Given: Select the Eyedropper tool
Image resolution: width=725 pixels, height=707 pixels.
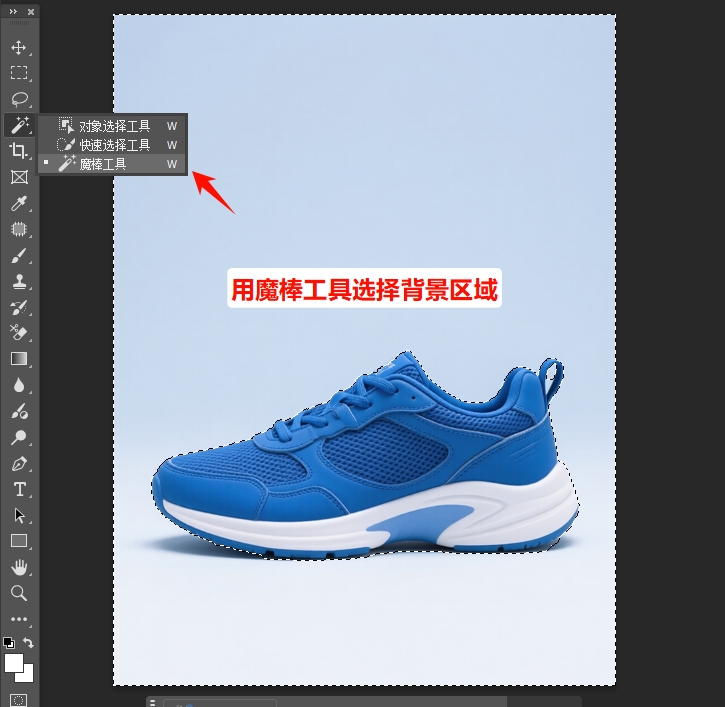Looking at the screenshot, I should (19, 203).
